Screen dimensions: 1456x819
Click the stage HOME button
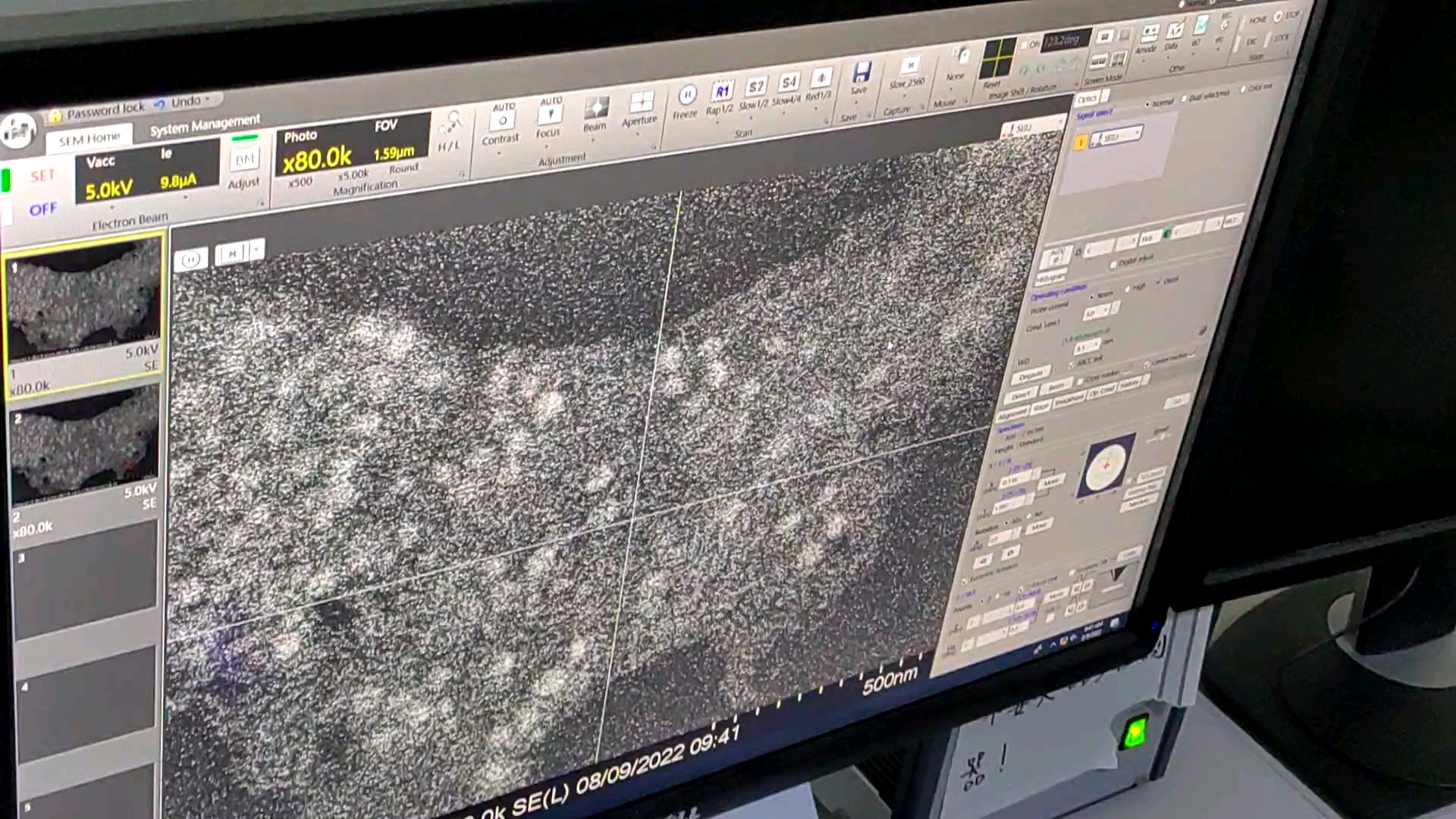pos(1258,20)
